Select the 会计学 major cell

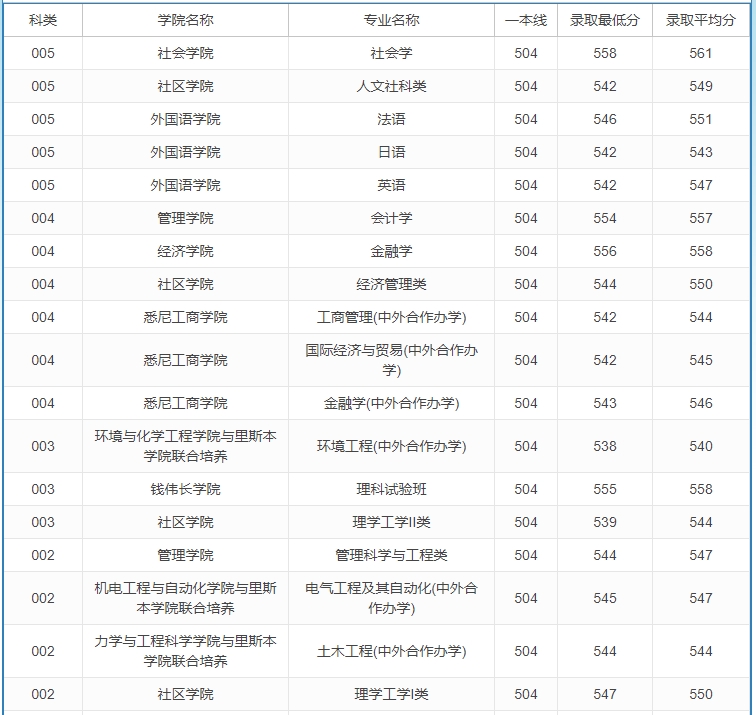[391, 218]
